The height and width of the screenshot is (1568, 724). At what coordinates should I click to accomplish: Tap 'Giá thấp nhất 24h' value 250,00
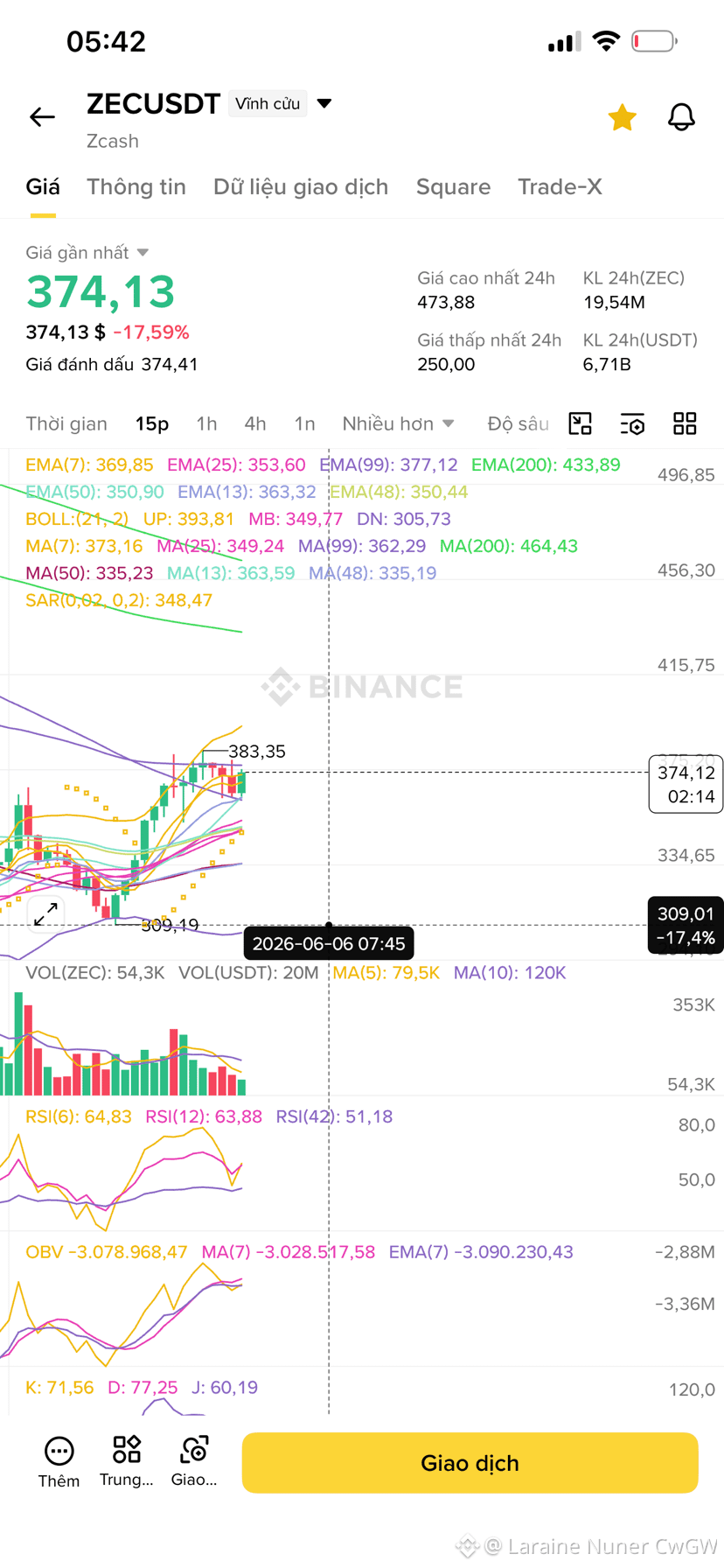coord(446,364)
